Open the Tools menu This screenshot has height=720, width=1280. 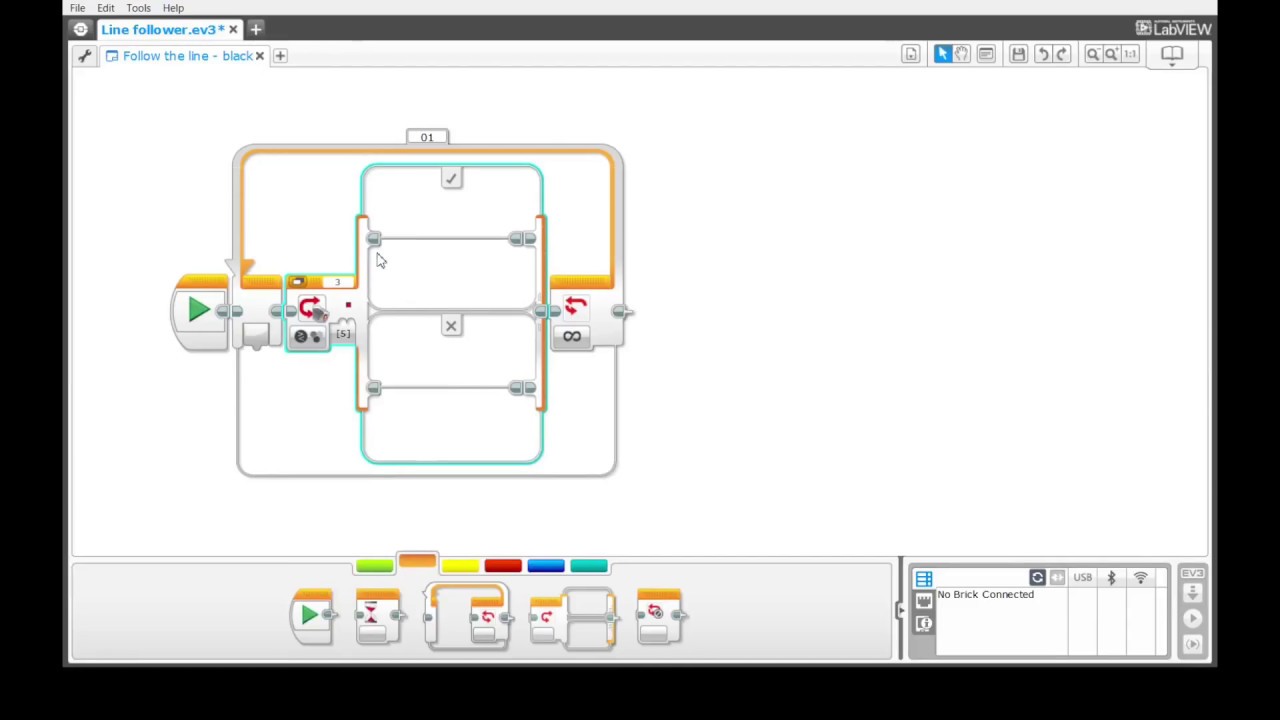point(138,8)
